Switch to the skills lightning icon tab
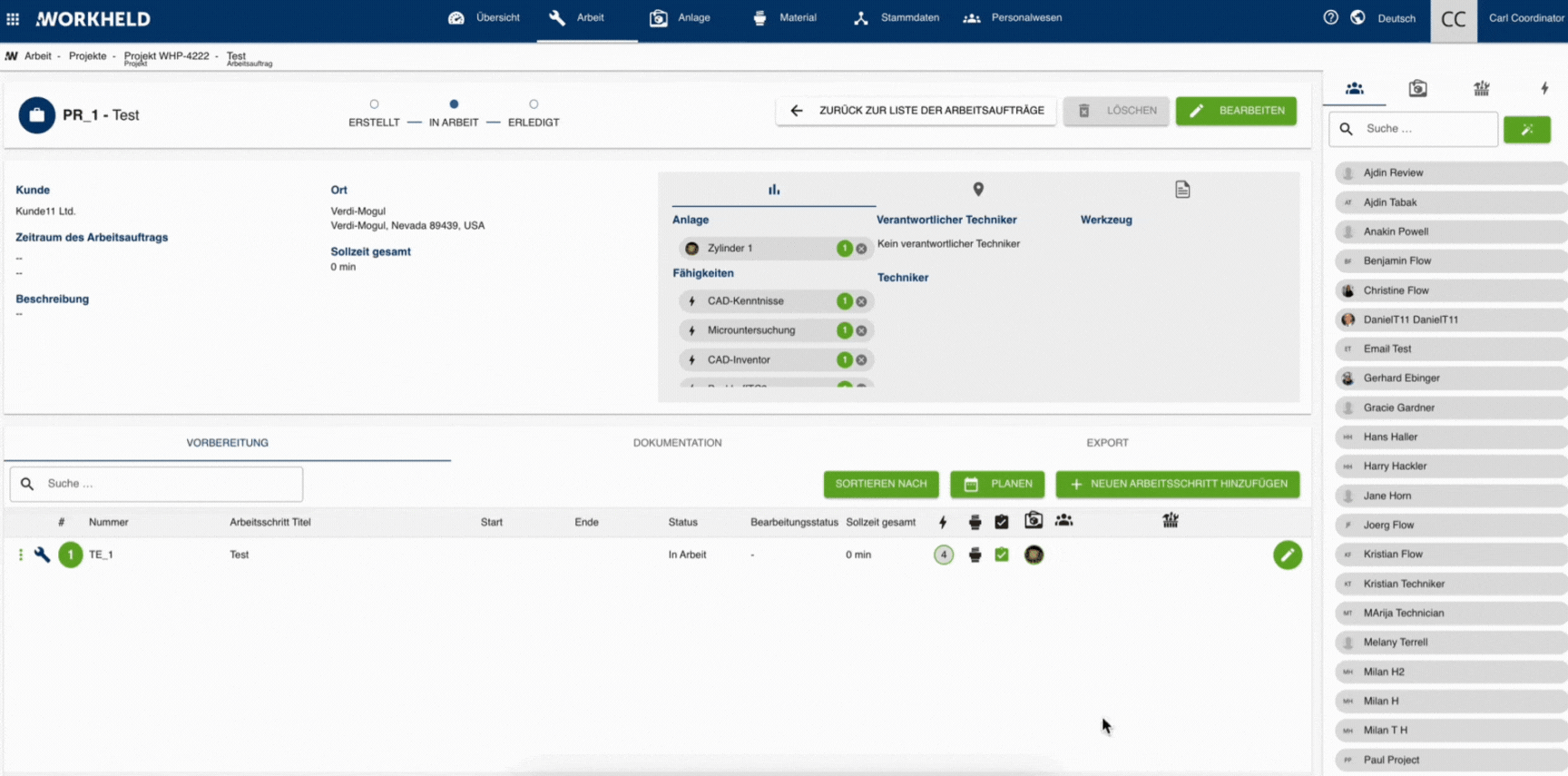This screenshot has width=1568, height=776. coord(1543,88)
